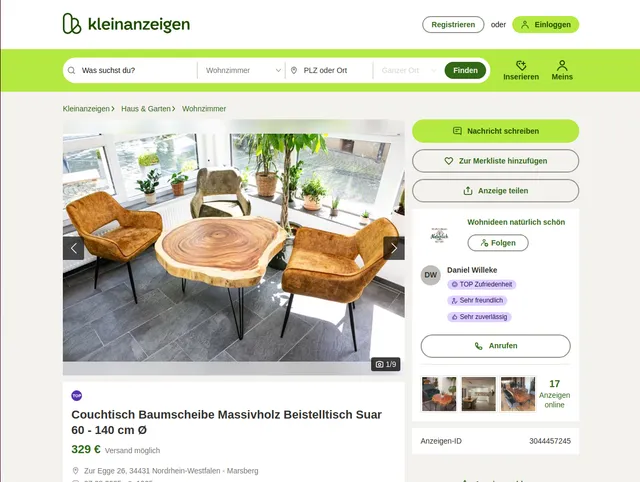Viewport: 640px width, 482px height.
Task: Click the PLZ oder Ort field
Action: (330, 70)
